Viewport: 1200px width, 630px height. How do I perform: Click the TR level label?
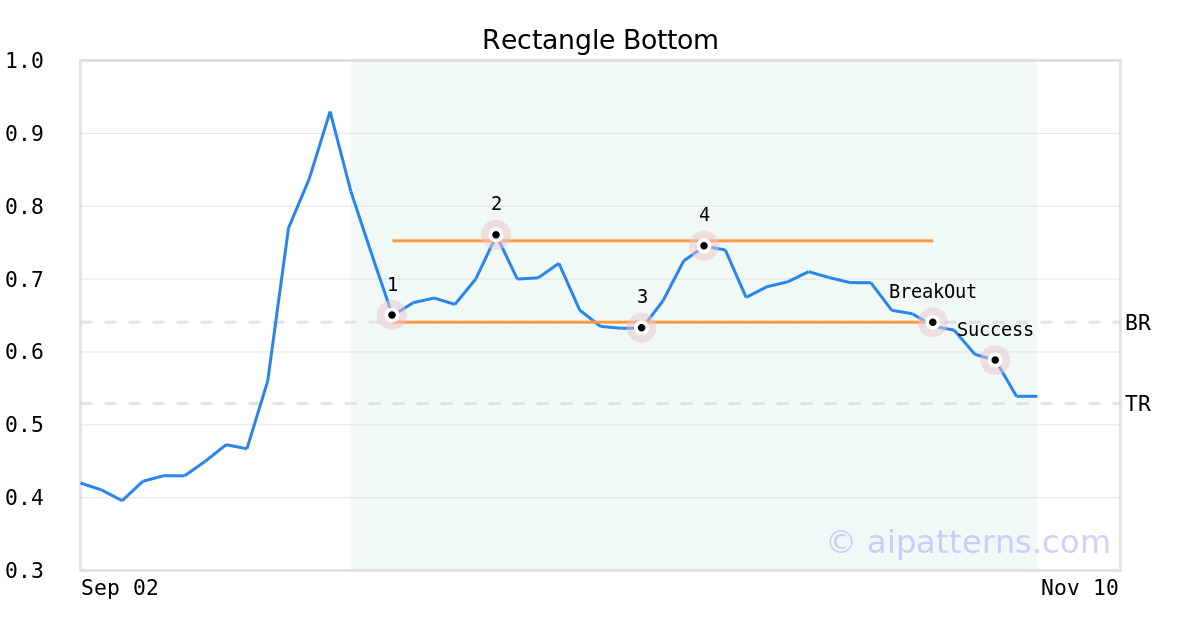(x=1137, y=404)
